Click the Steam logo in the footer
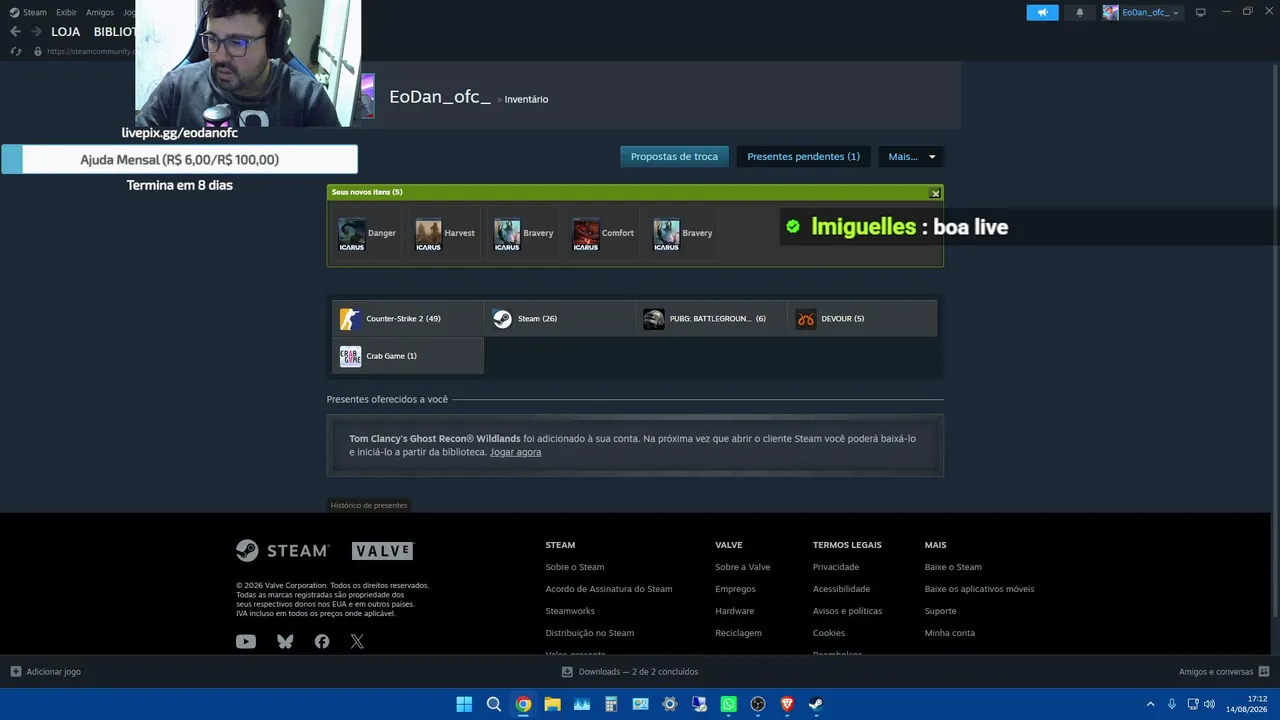1280x720 pixels. [x=282, y=551]
